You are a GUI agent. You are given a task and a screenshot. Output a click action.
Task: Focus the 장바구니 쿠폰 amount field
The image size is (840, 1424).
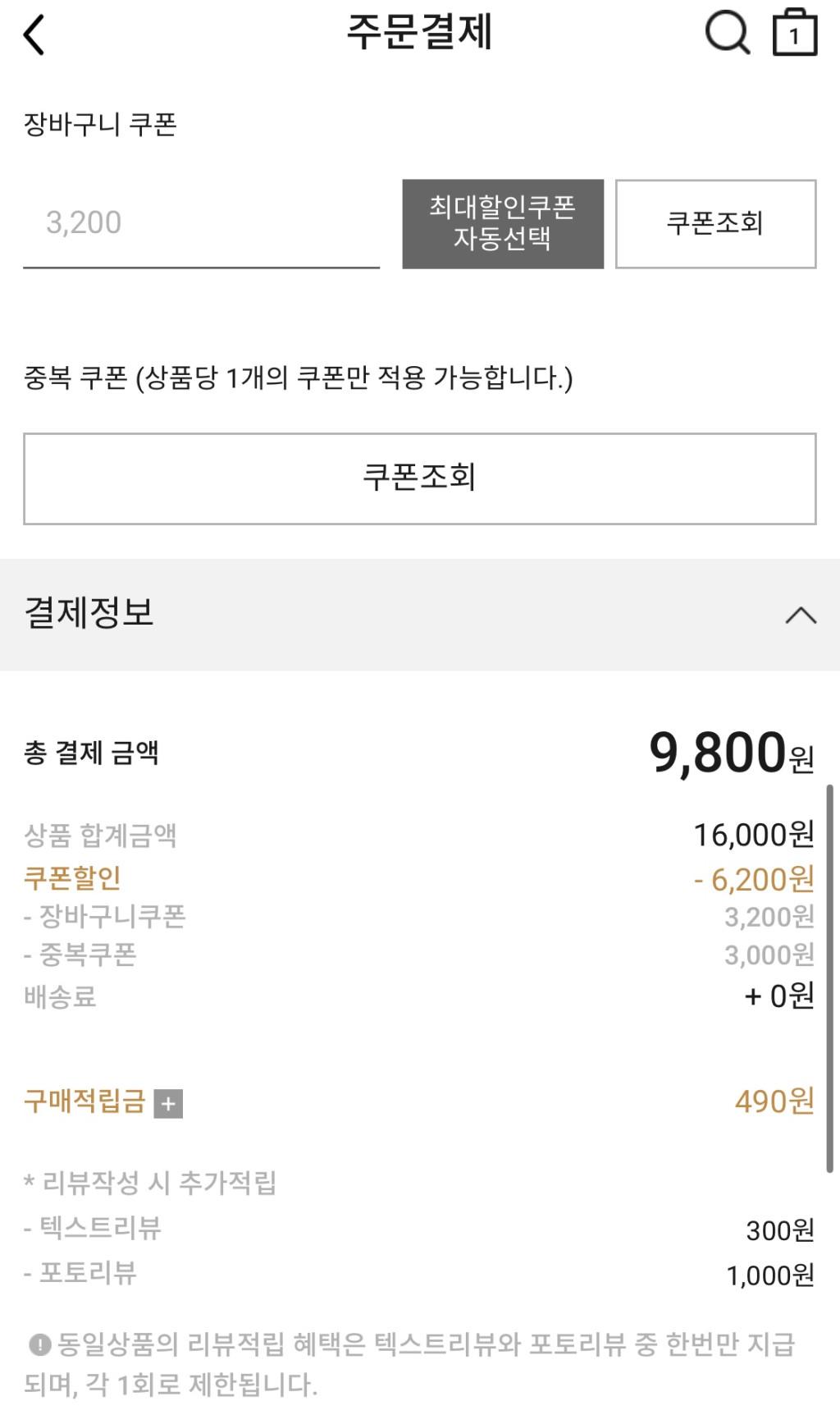pyautogui.click(x=201, y=223)
